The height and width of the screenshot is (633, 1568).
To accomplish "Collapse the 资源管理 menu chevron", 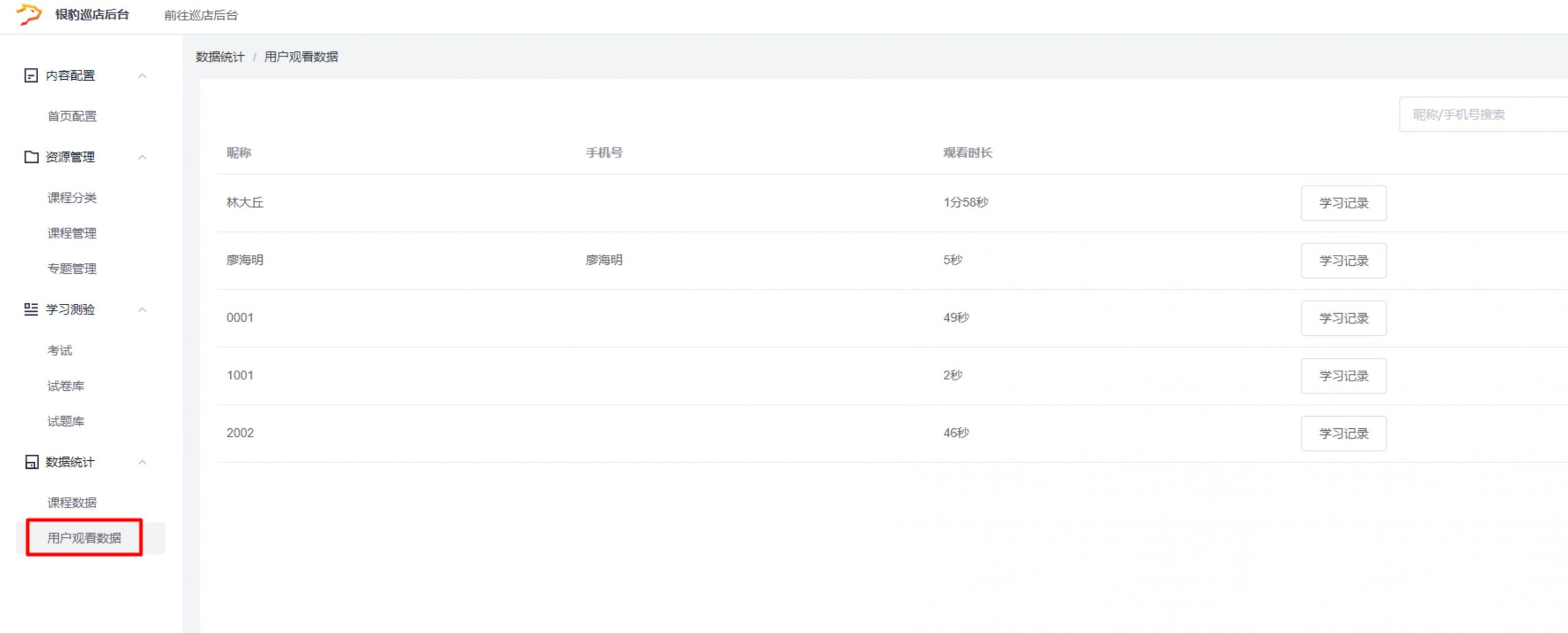I will 142,157.
